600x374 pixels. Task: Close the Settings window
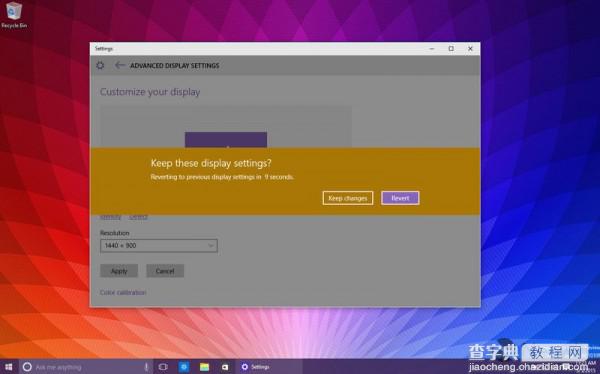[470, 49]
